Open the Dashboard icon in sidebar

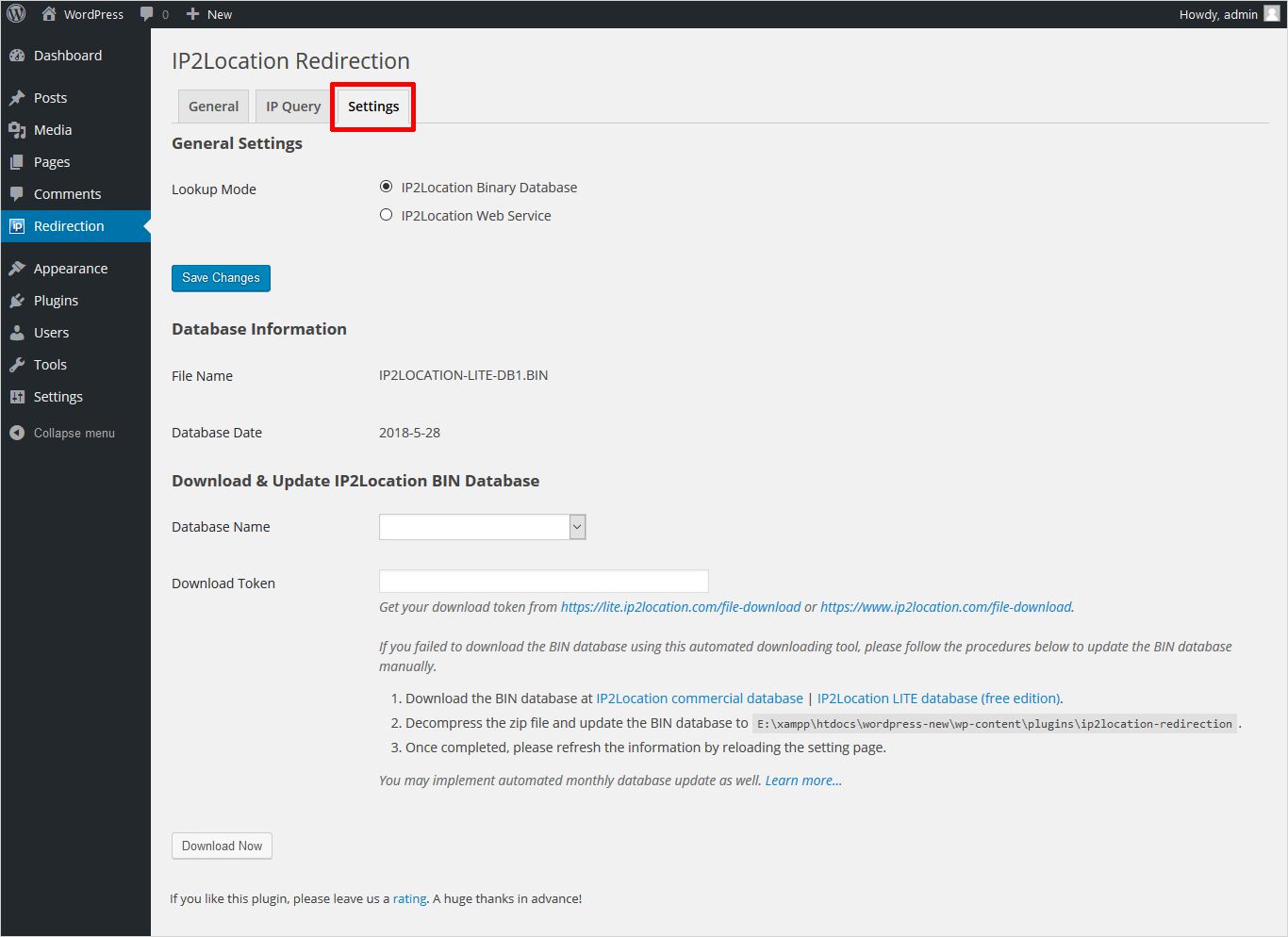click(x=17, y=56)
